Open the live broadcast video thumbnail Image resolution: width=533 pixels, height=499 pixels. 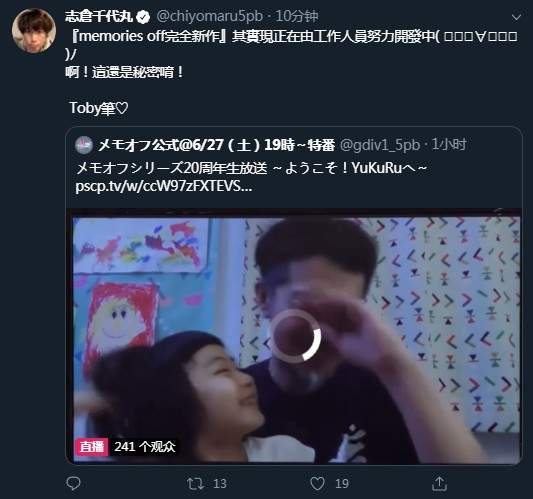[x=296, y=339]
